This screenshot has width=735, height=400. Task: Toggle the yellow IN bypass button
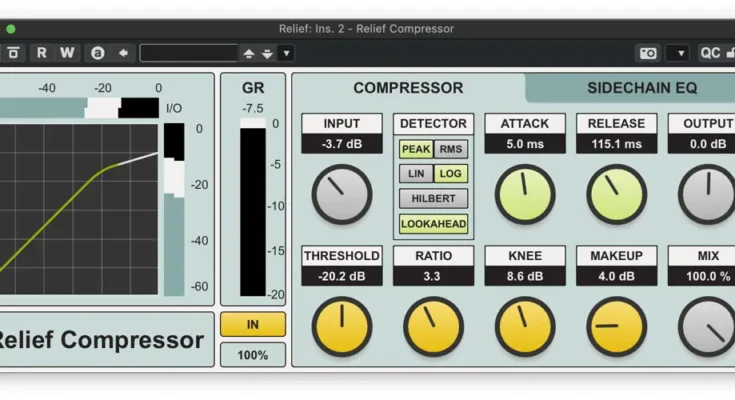click(x=253, y=325)
